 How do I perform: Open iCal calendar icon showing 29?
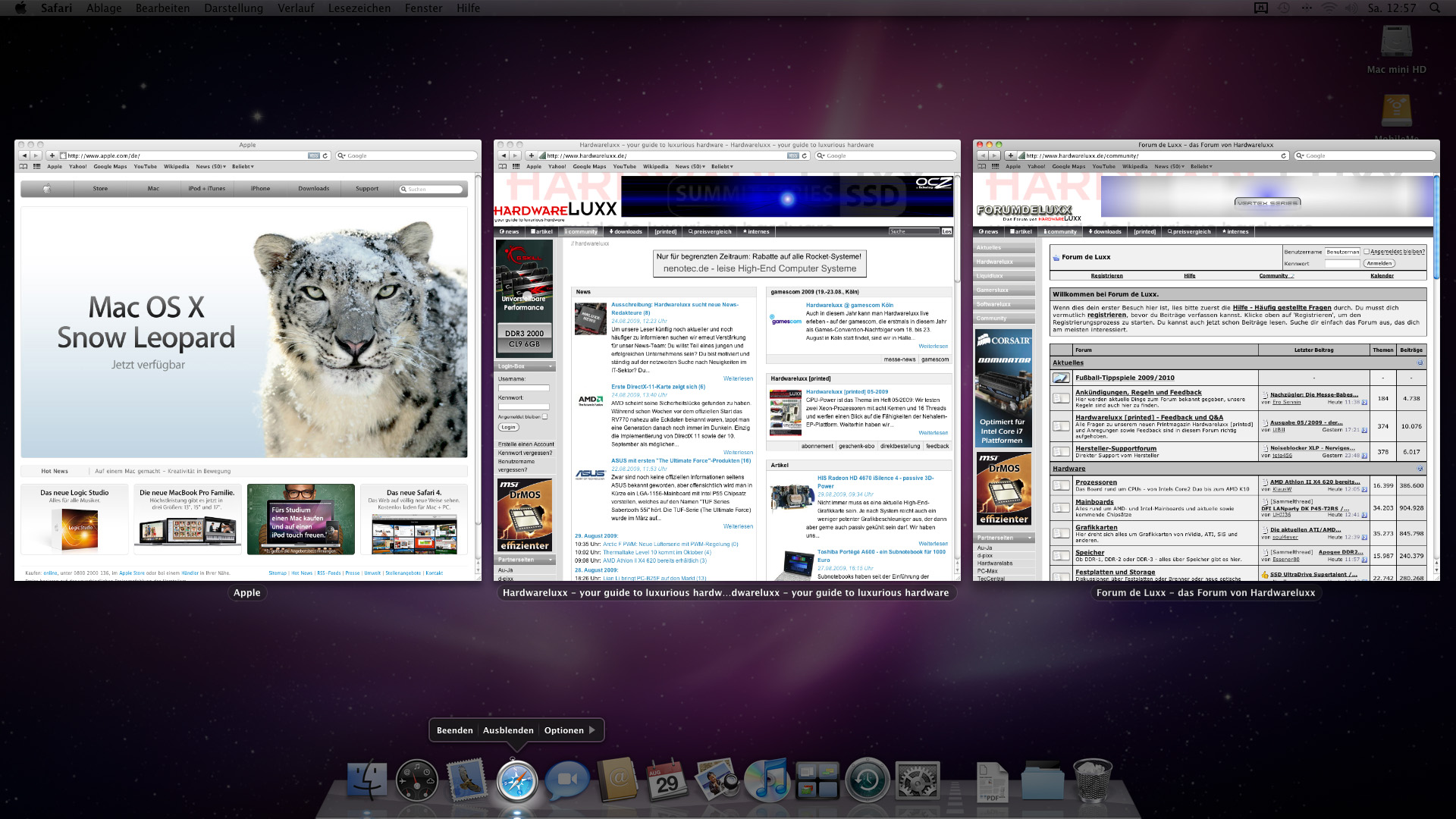(667, 781)
